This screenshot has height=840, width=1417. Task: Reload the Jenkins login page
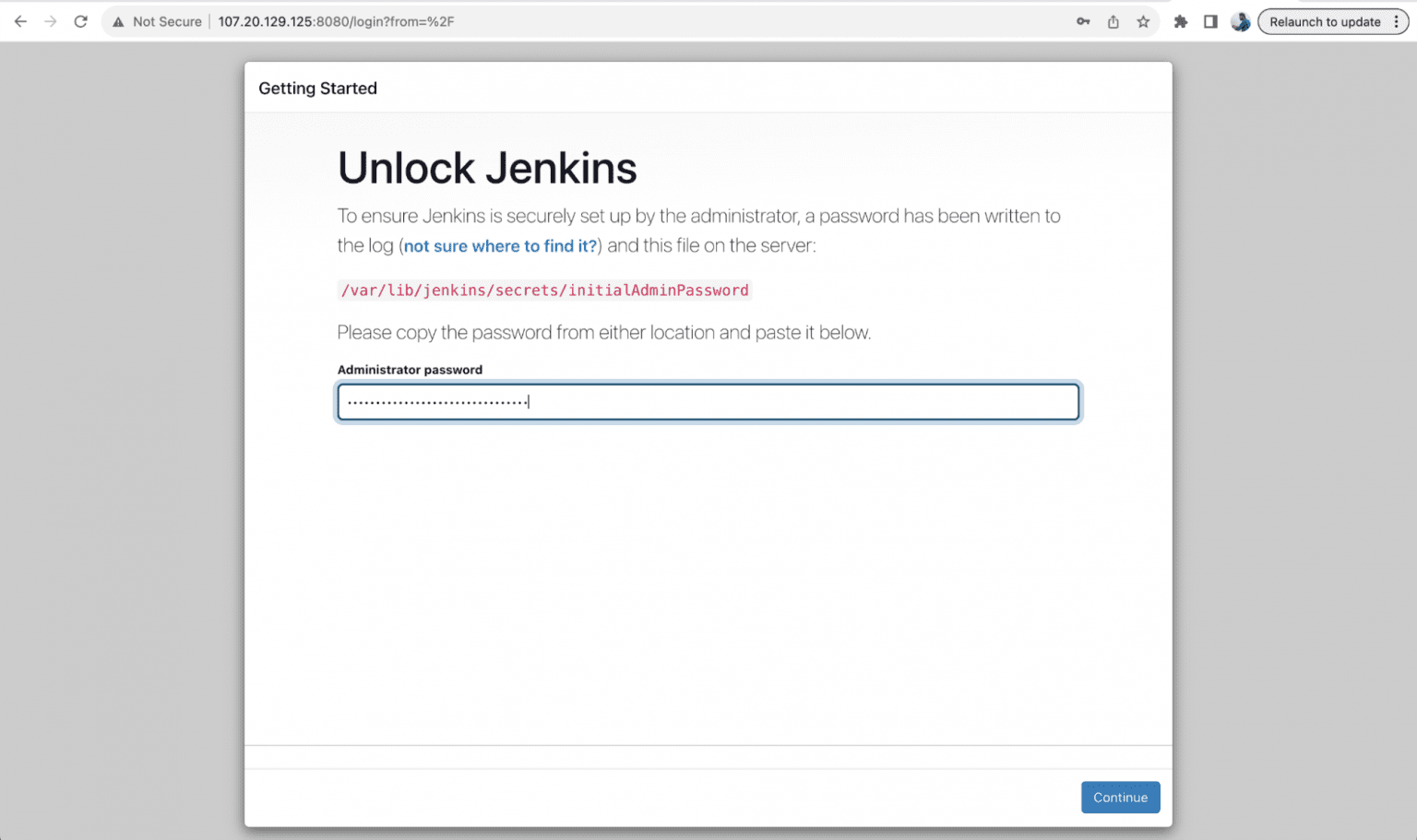coord(81,21)
